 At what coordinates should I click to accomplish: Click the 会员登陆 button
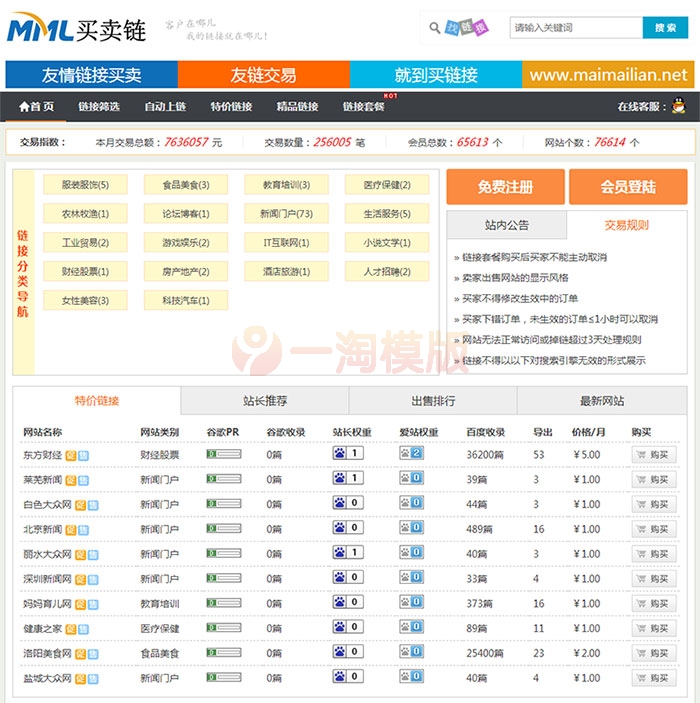click(x=628, y=187)
